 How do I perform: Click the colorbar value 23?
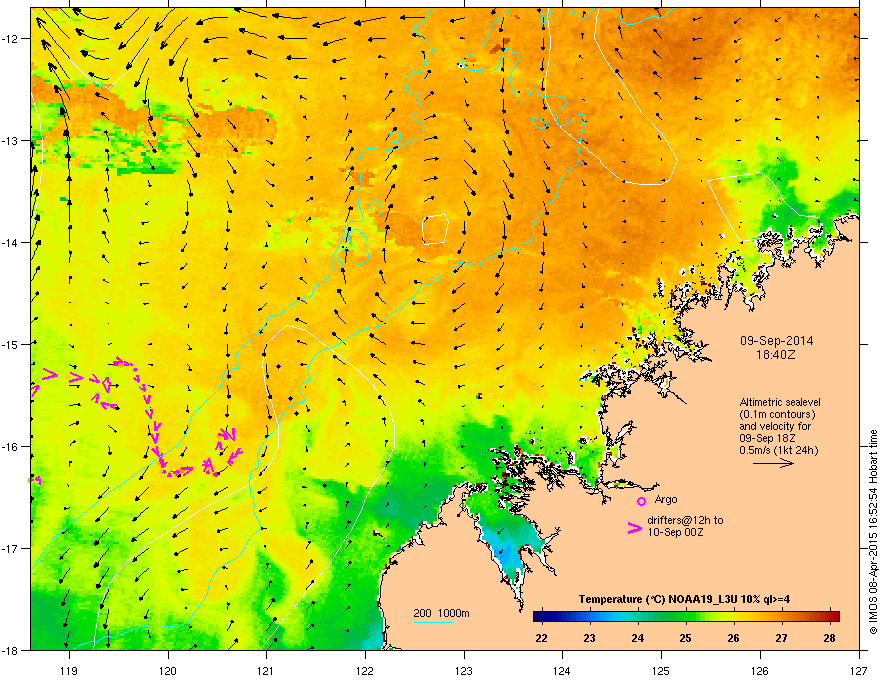click(x=589, y=638)
